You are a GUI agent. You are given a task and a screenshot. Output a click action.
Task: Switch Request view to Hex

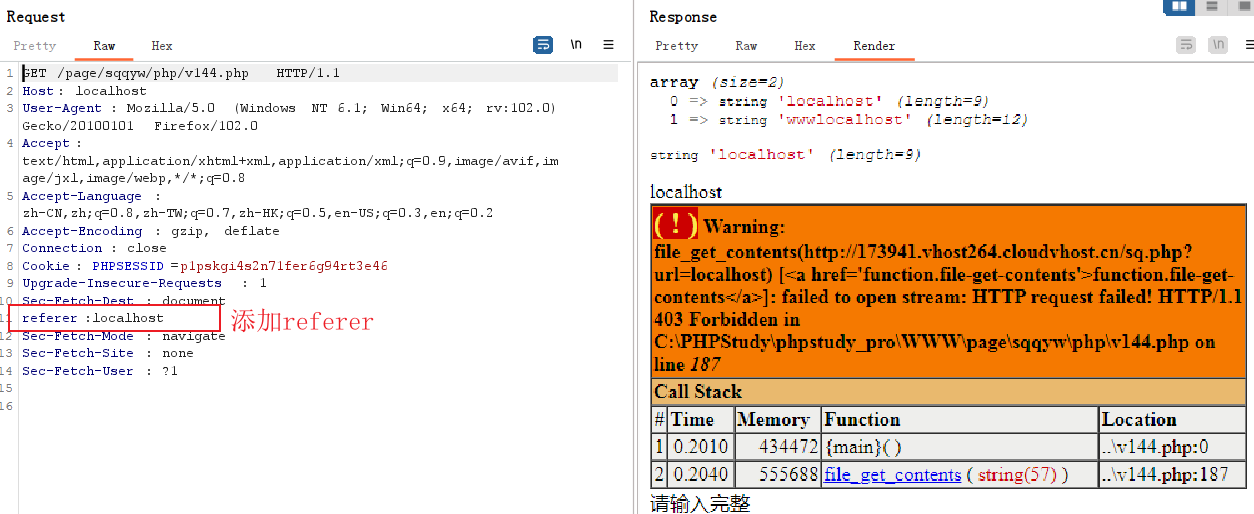pos(162,46)
